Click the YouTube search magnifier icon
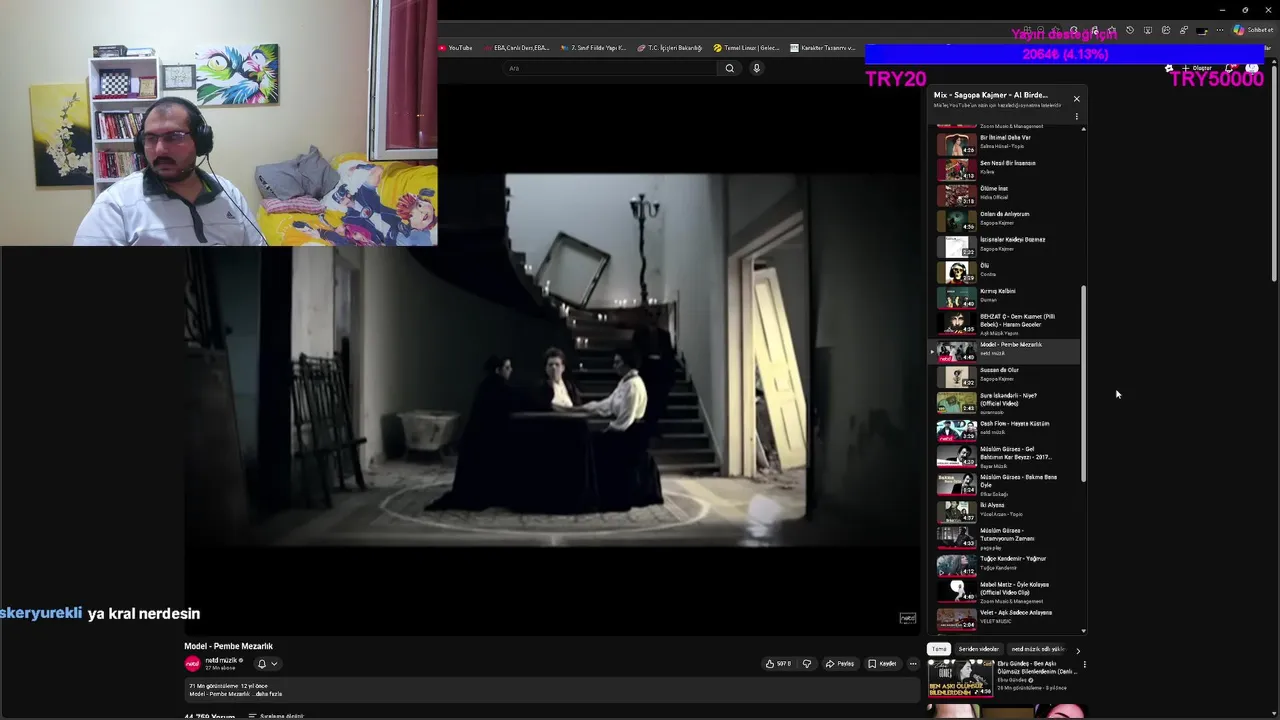 (x=730, y=68)
